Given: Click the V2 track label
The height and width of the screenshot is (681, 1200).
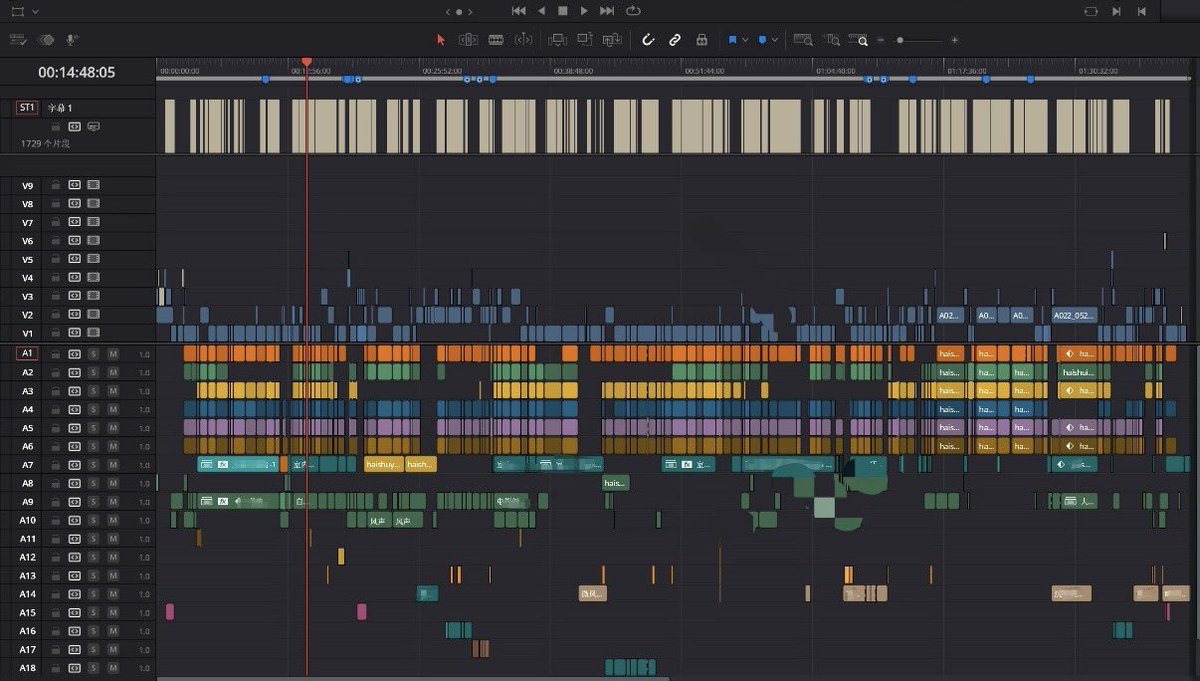Looking at the screenshot, I should (27, 314).
